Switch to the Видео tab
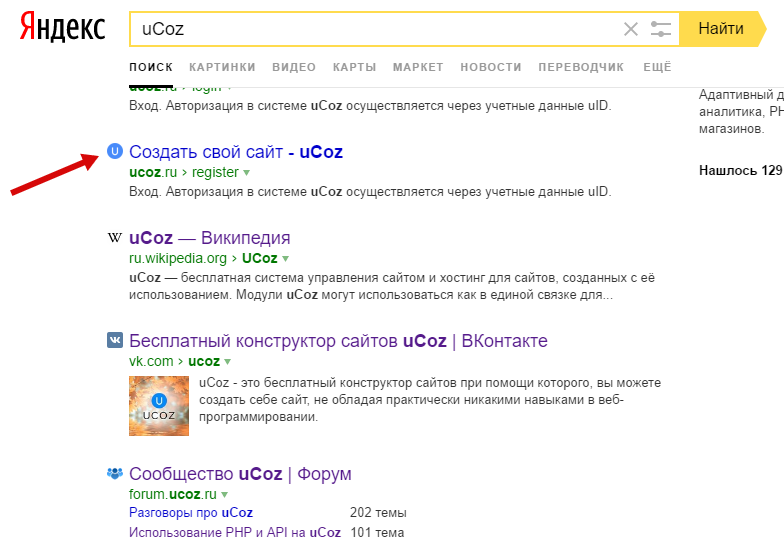Image resolution: width=784 pixels, height=557 pixels. pos(294,67)
